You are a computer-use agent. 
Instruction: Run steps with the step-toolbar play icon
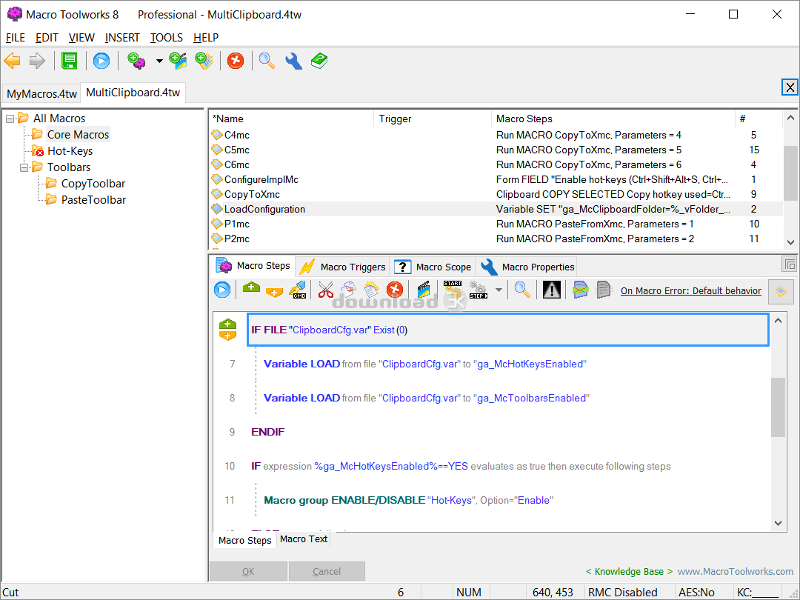(x=222, y=290)
